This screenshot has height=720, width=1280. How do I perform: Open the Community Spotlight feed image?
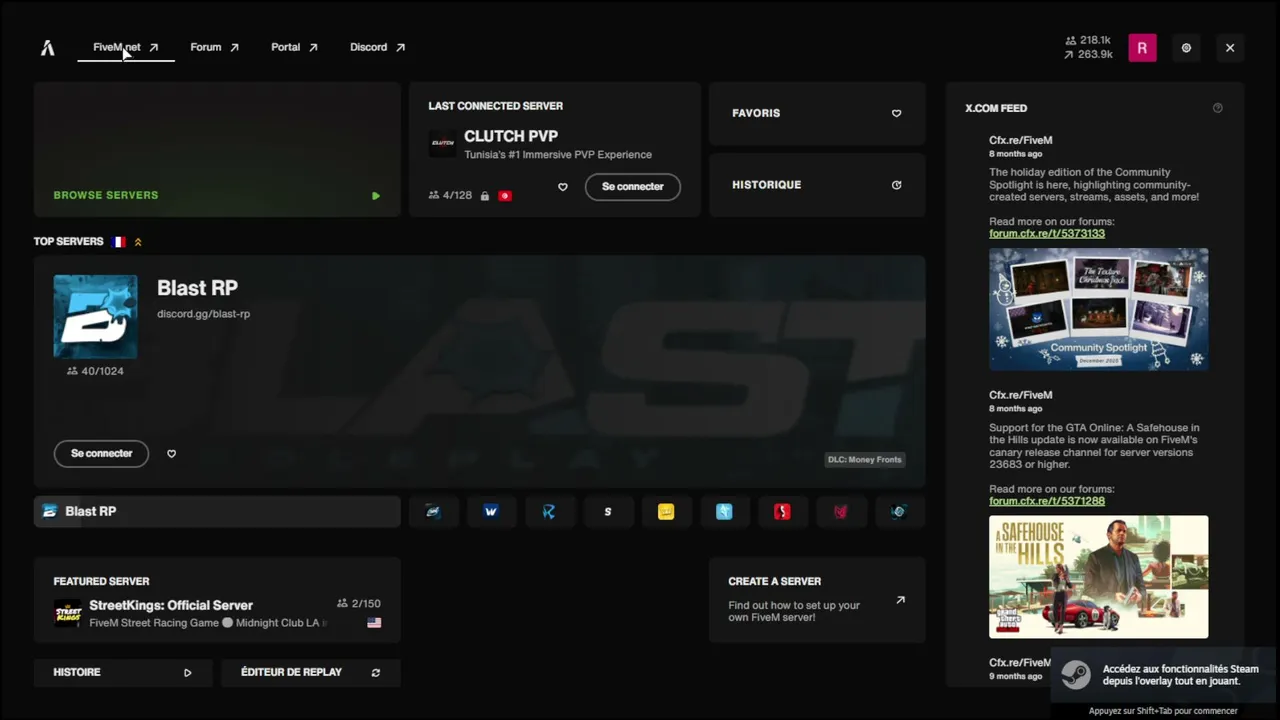1098,309
